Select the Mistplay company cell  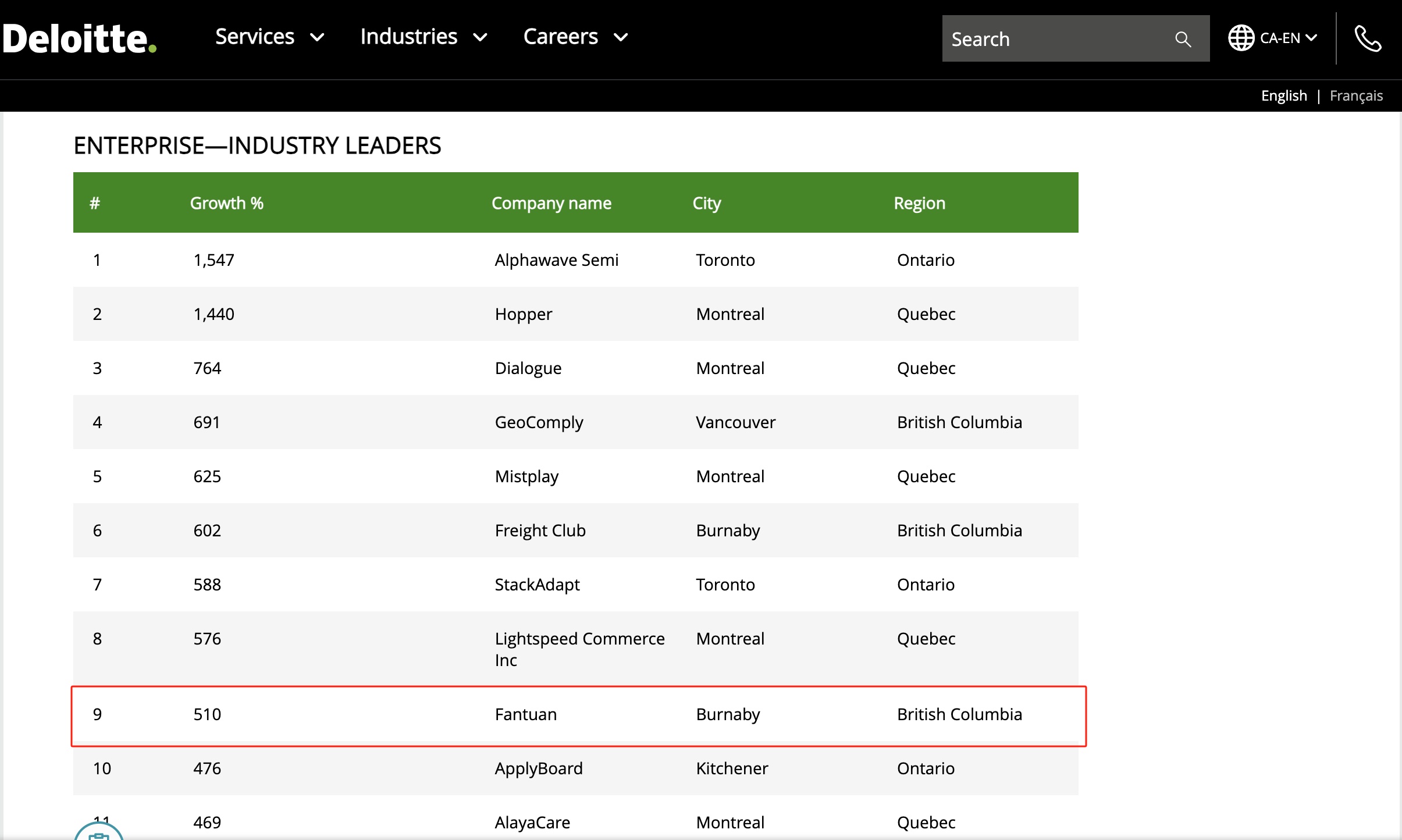click(526, 476)
